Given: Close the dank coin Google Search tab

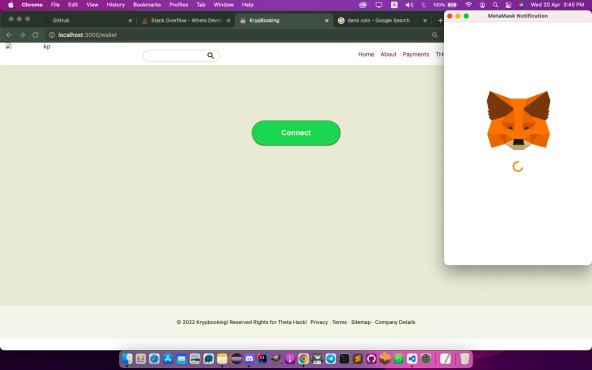Looking at the screenshot, I should pos(425,20).
